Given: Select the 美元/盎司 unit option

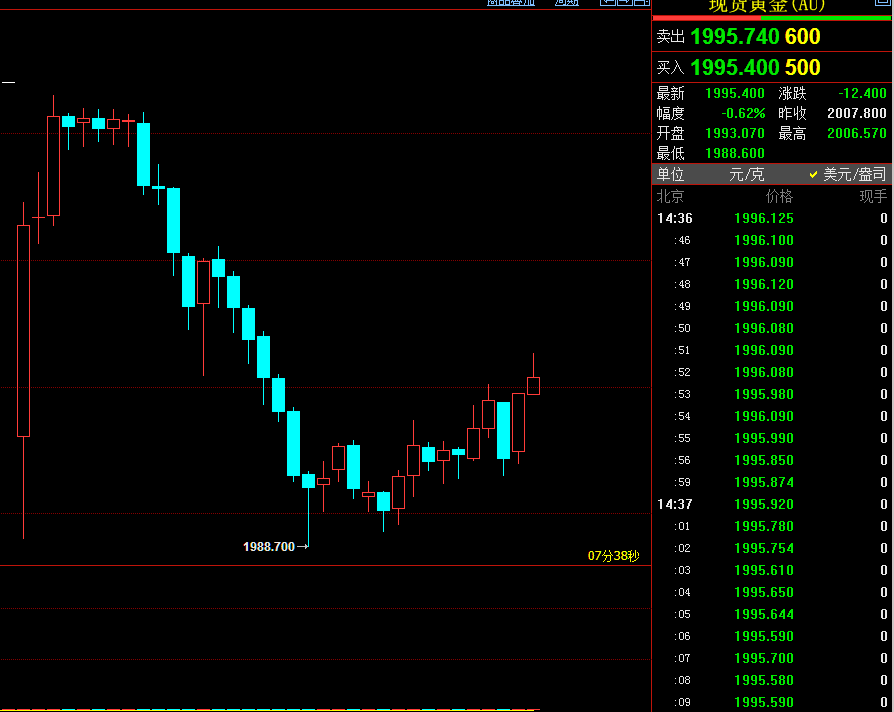Looking at the screenshot, I should tap(854, 174).
